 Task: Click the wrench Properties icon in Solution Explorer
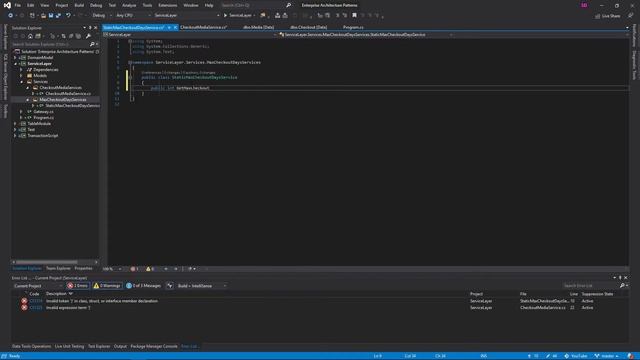(x=88, y=36)
